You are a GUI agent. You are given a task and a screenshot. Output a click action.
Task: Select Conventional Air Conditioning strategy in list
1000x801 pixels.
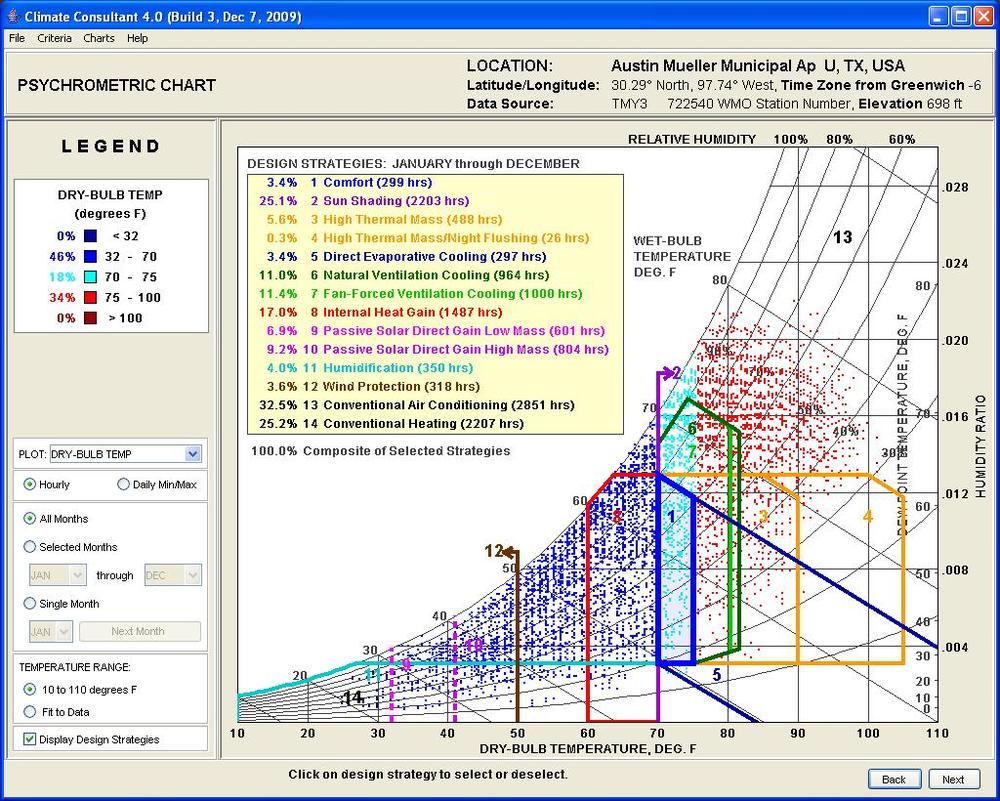[442, 405]
